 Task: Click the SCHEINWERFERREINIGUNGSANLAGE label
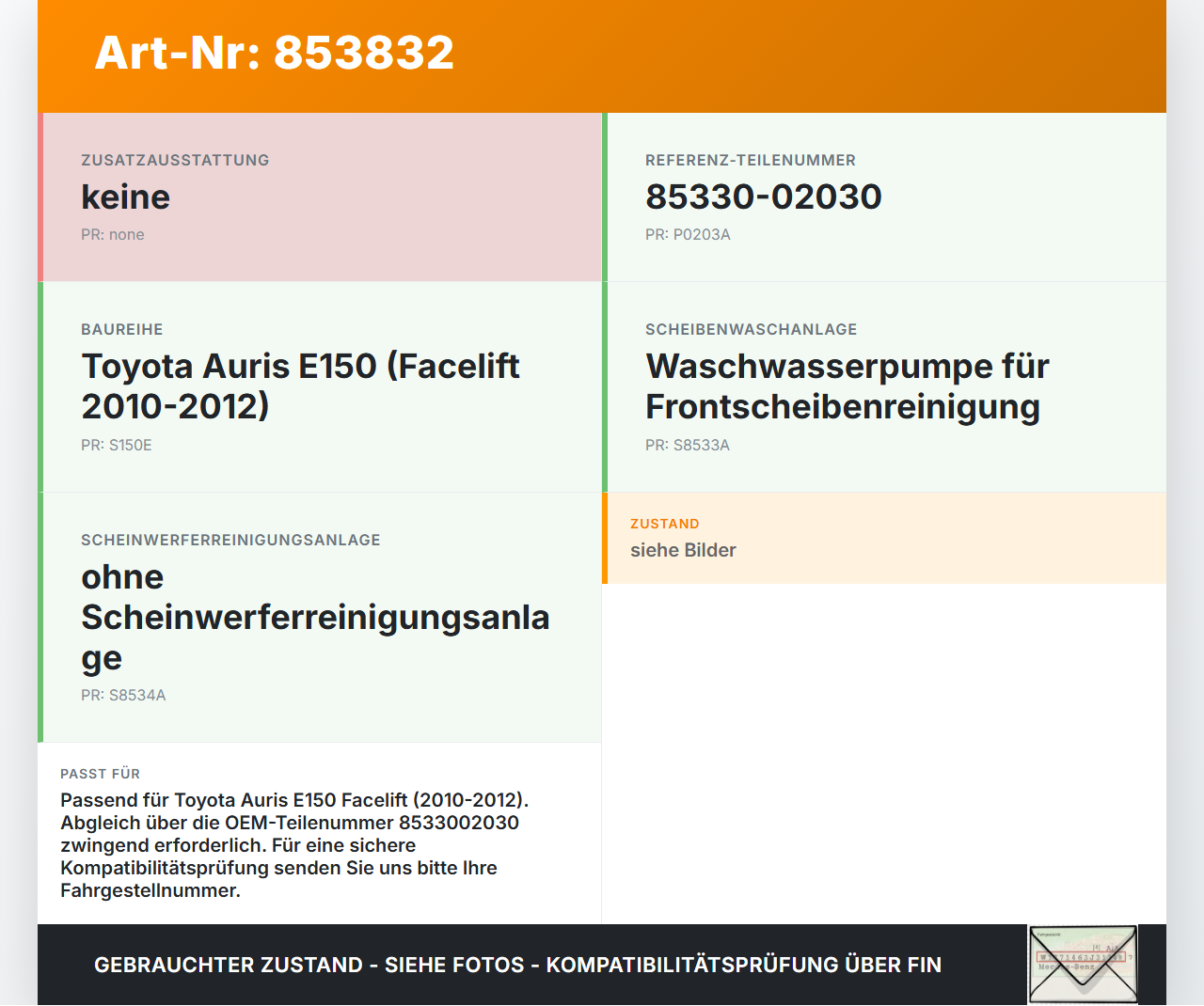[230, 540]
